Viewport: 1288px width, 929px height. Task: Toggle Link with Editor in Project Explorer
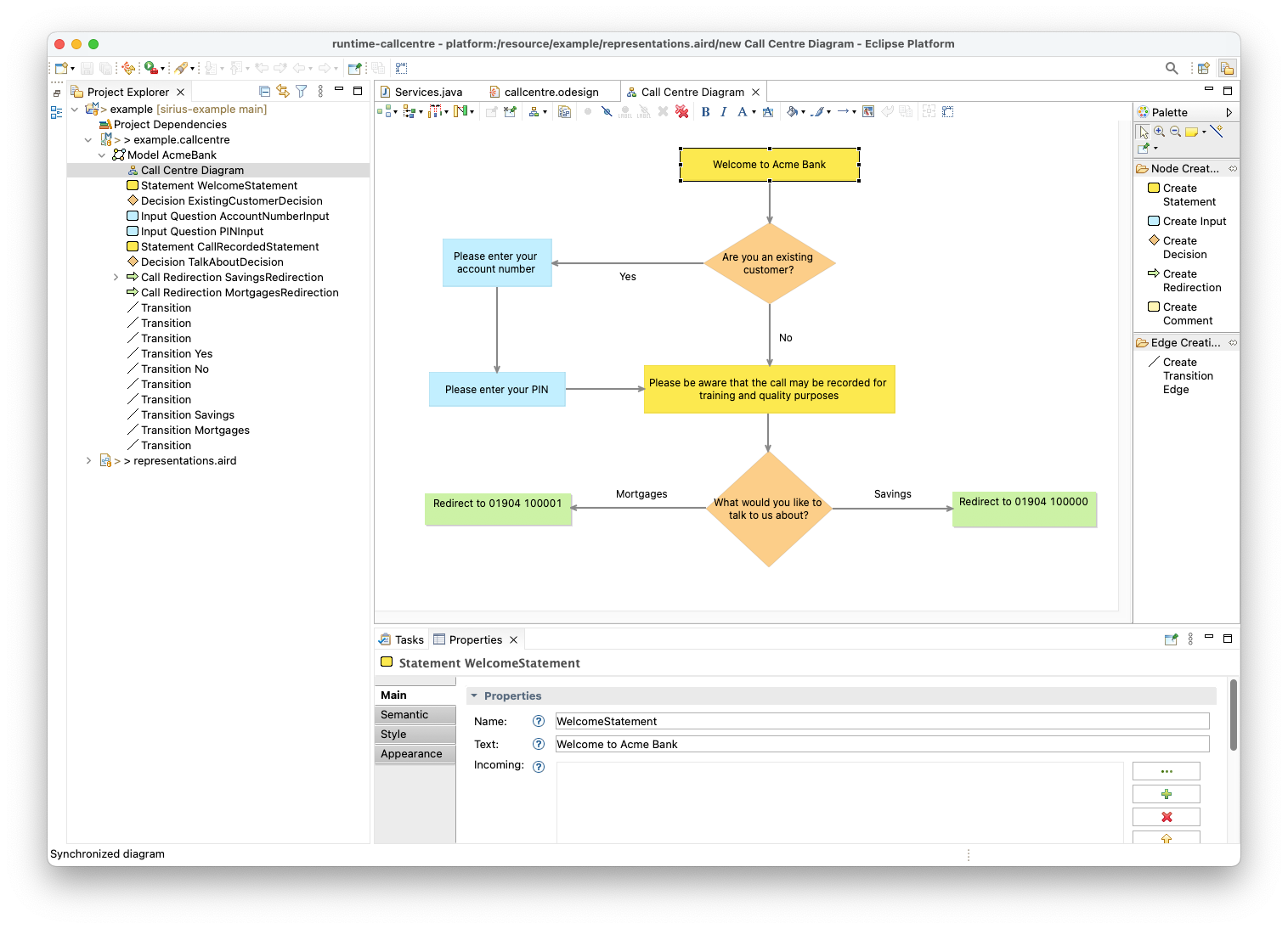pyautogui.click(x=283, y=92)
